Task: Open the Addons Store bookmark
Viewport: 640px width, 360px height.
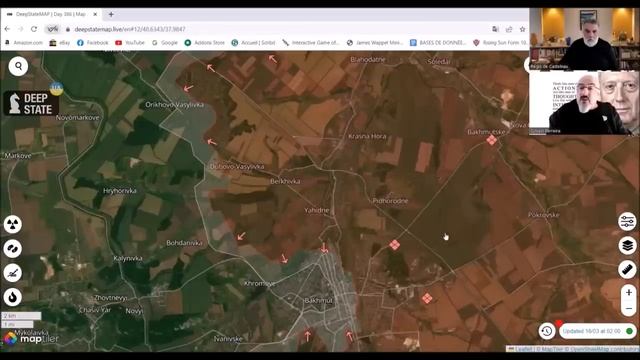Action: (x=204, y=42)
